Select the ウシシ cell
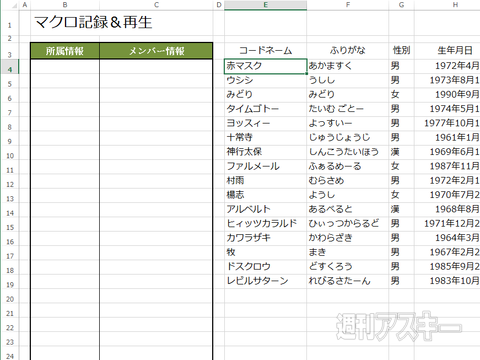This screenshot has width=480, height=360. tap(265, 80)
